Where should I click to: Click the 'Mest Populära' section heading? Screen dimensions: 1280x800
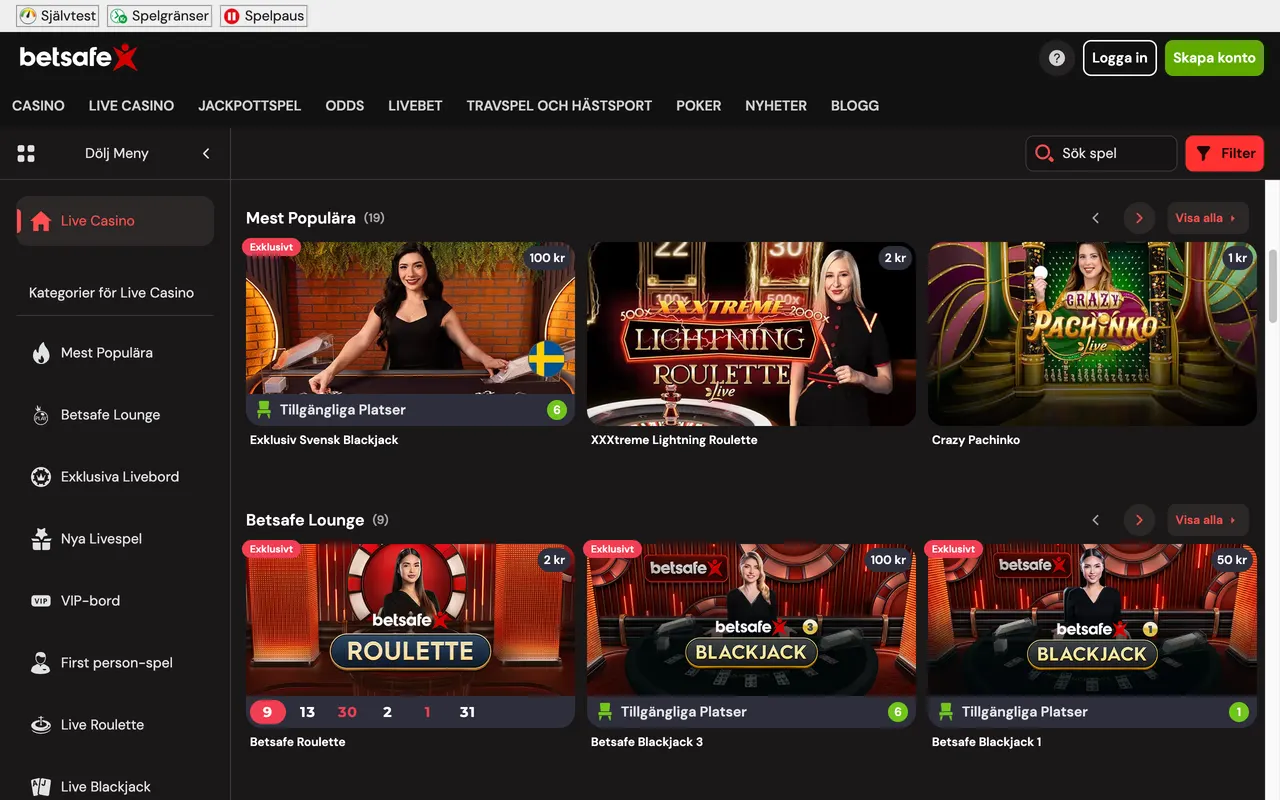click(301, 218)
